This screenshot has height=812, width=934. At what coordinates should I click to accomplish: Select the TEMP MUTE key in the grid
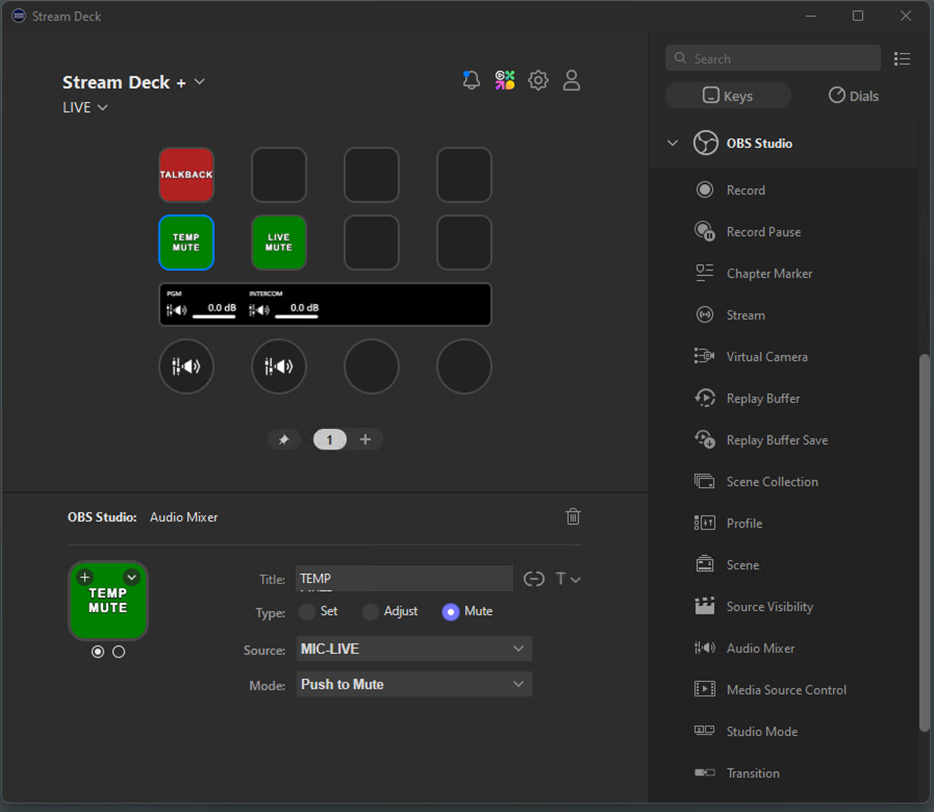pos(186,242)
